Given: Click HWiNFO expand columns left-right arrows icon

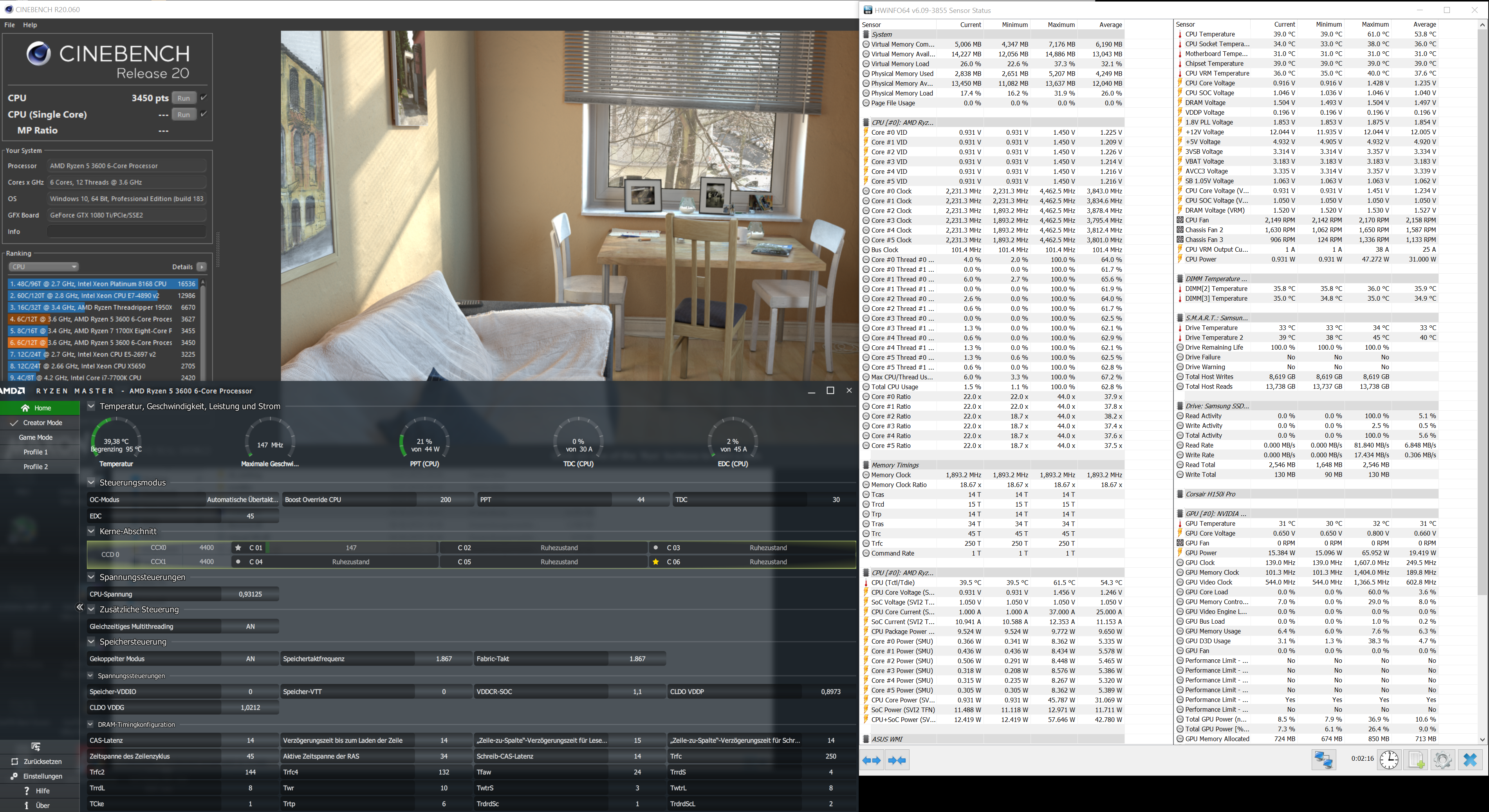Looking at the screenshot, I should (872, 761).
